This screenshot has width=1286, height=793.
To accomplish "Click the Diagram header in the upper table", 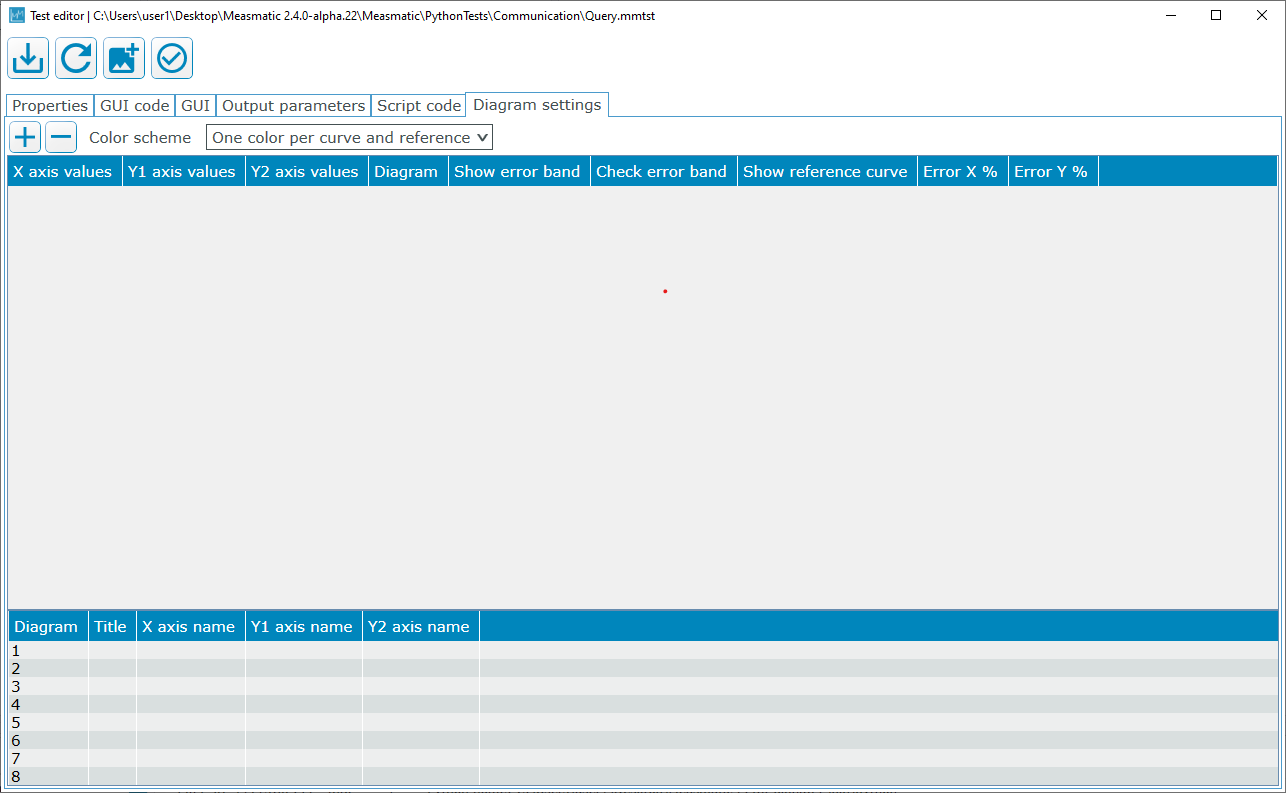I will (x=408, y=171).
